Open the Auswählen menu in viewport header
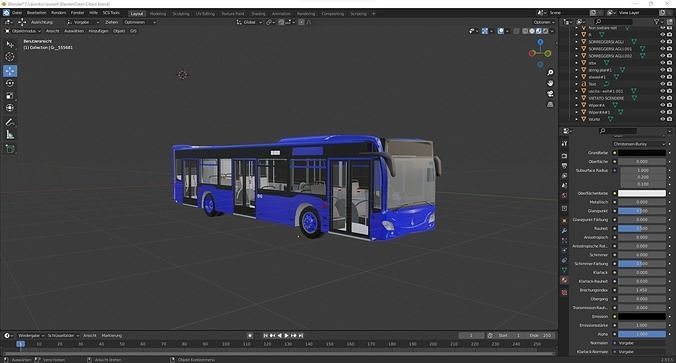The width and height of the screenshot is (676, 363). [74, 31]
